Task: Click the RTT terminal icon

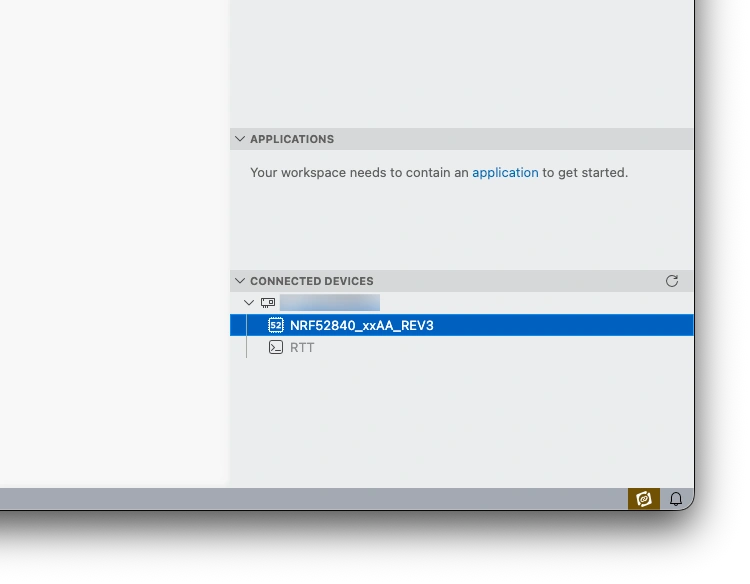Action: coord(276,347)
